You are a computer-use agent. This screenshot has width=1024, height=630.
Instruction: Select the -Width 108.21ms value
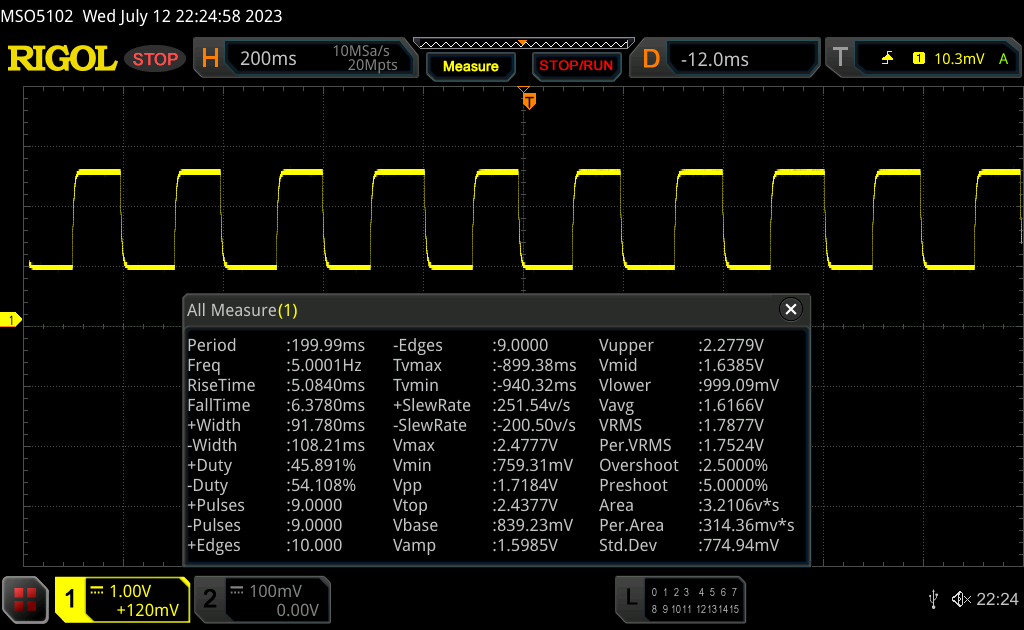click(325, 445)
